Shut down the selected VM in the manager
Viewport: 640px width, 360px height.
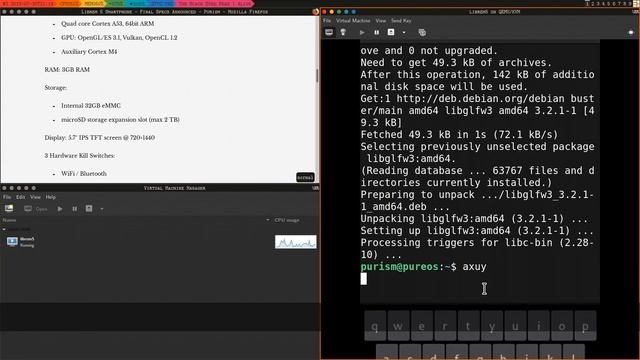[x=89, y=209]
